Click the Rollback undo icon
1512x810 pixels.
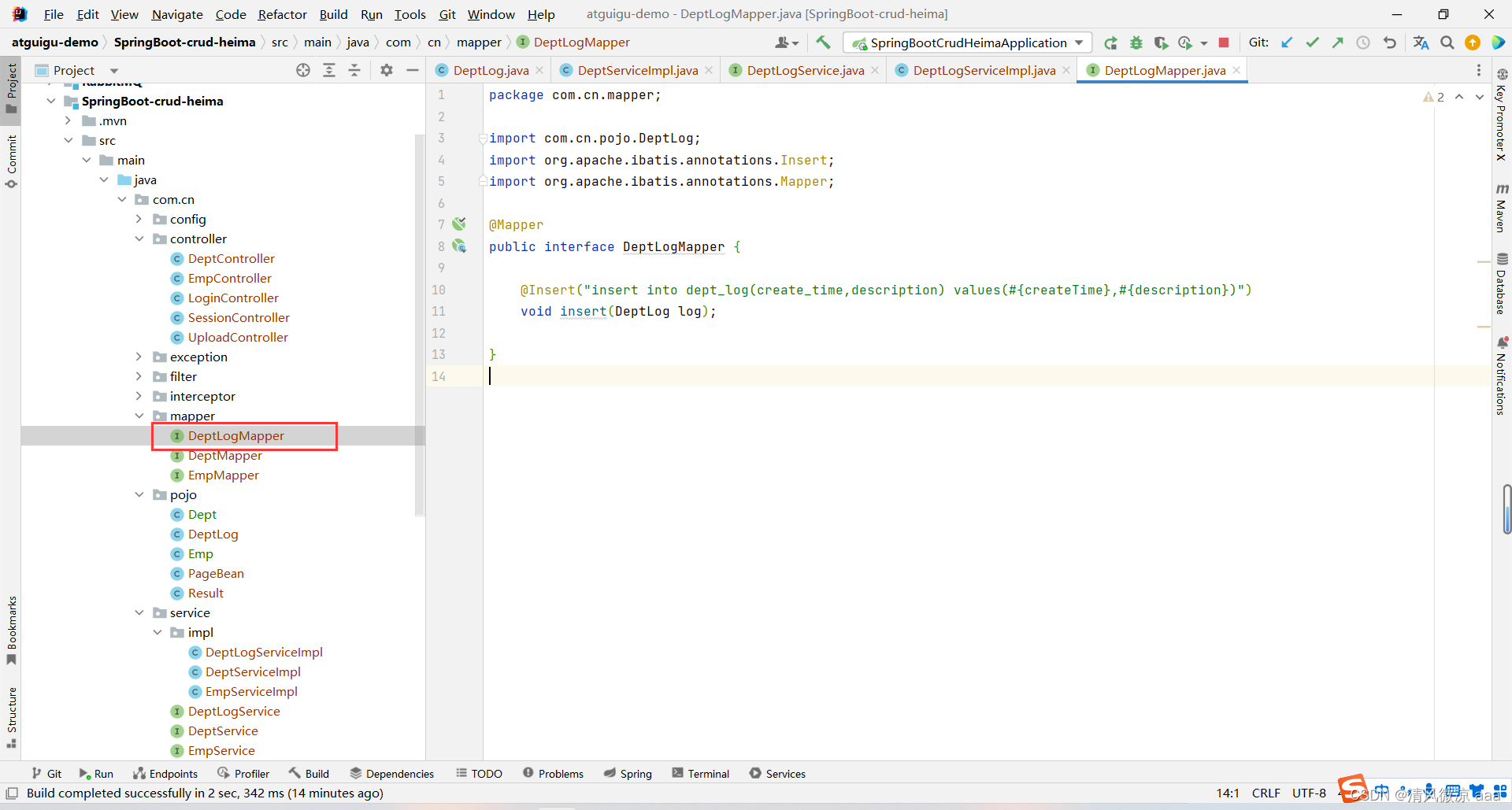click(1390, 43)
